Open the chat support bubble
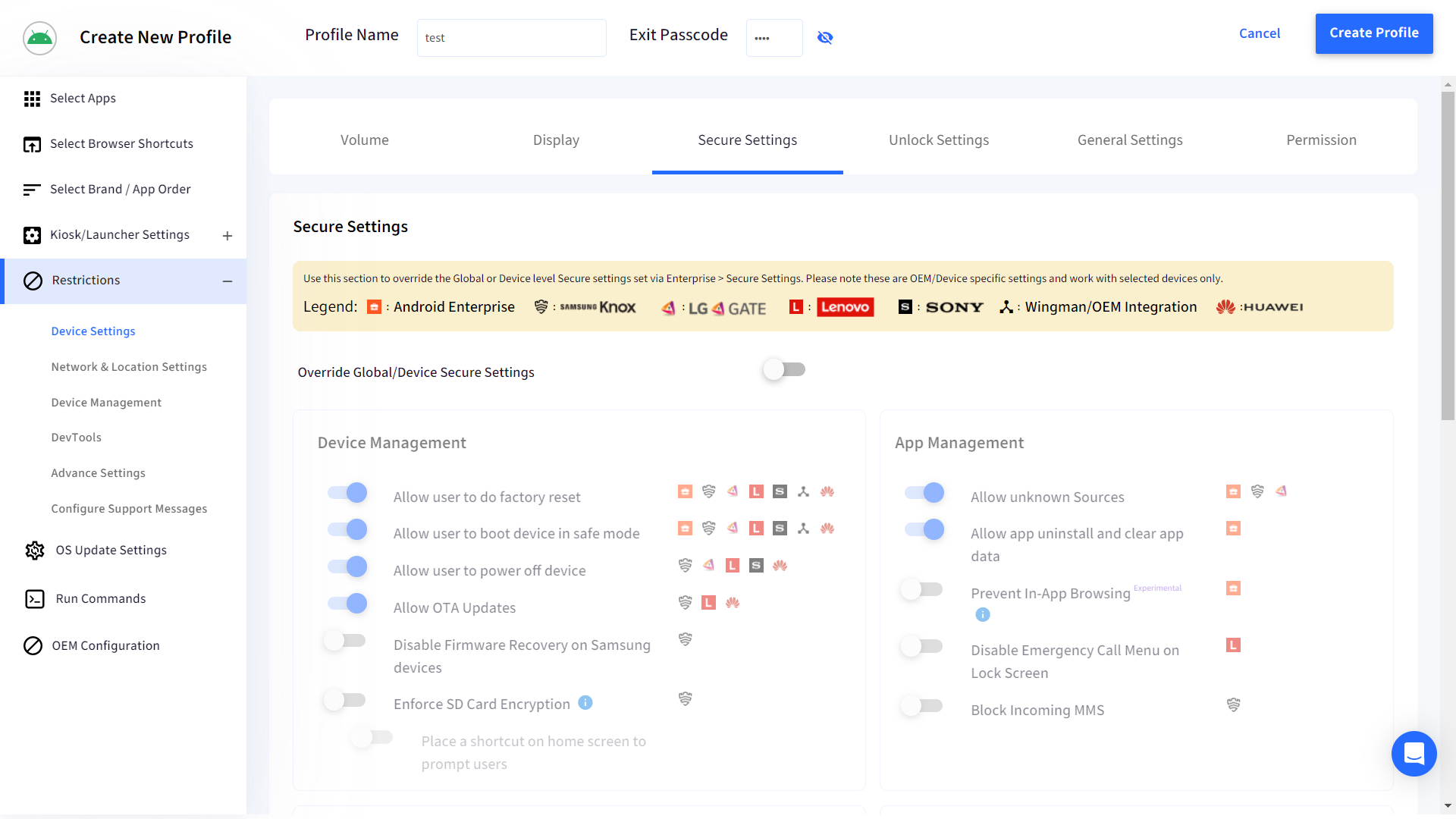The image size is (1456, 819). click(1414, 754)
